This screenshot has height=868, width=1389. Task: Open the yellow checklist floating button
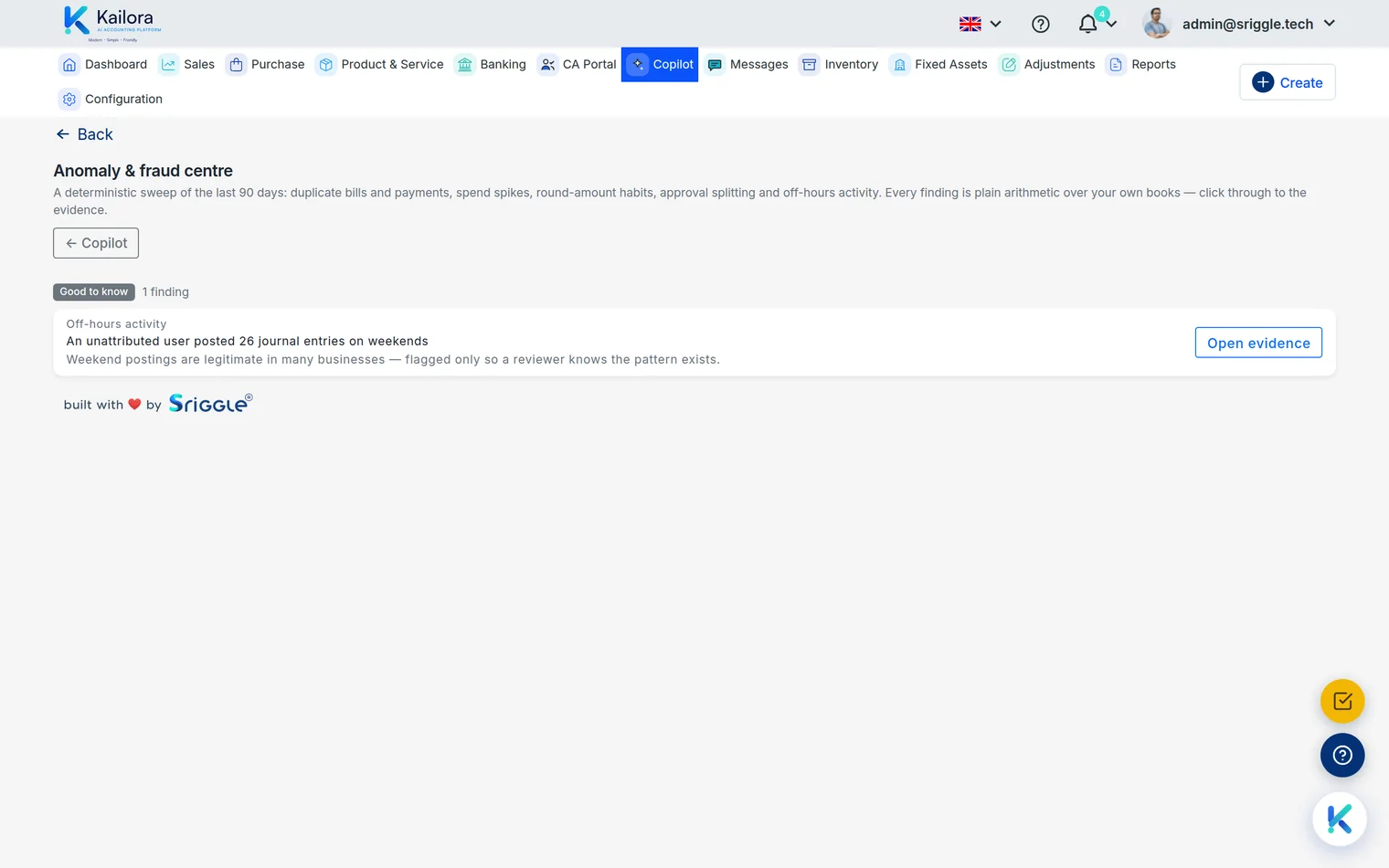pos(1342,702)
